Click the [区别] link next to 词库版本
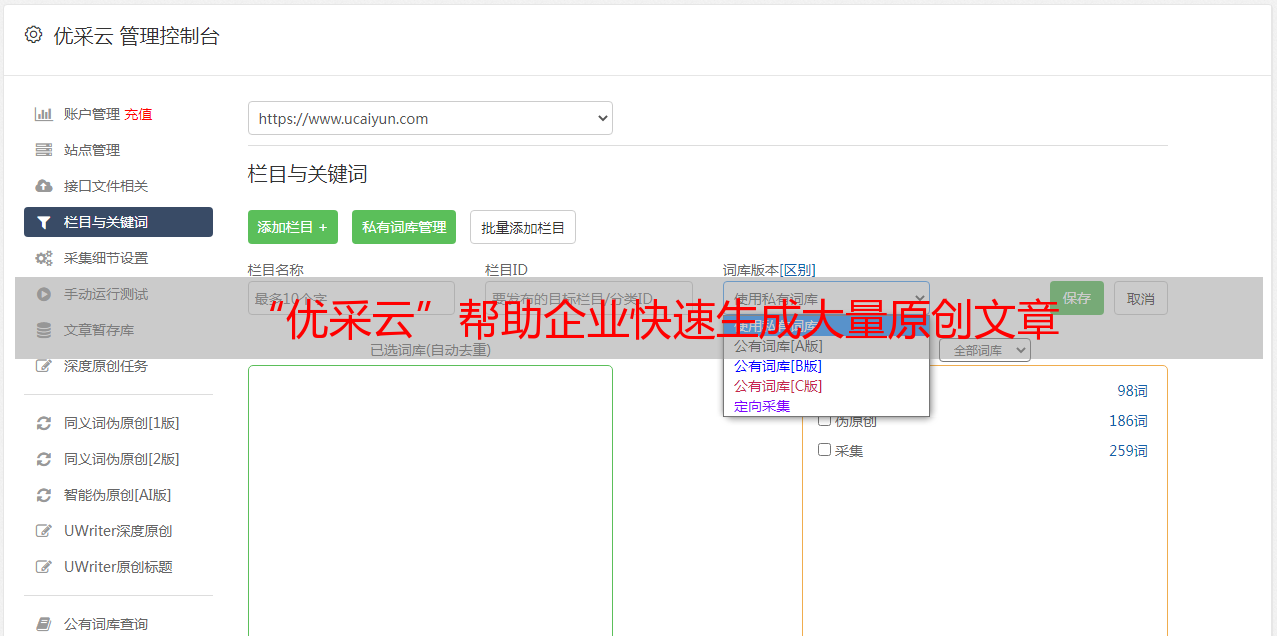The width and height of the screenshot is (1277, 636). pyautogui.click(x=798, y=270)
